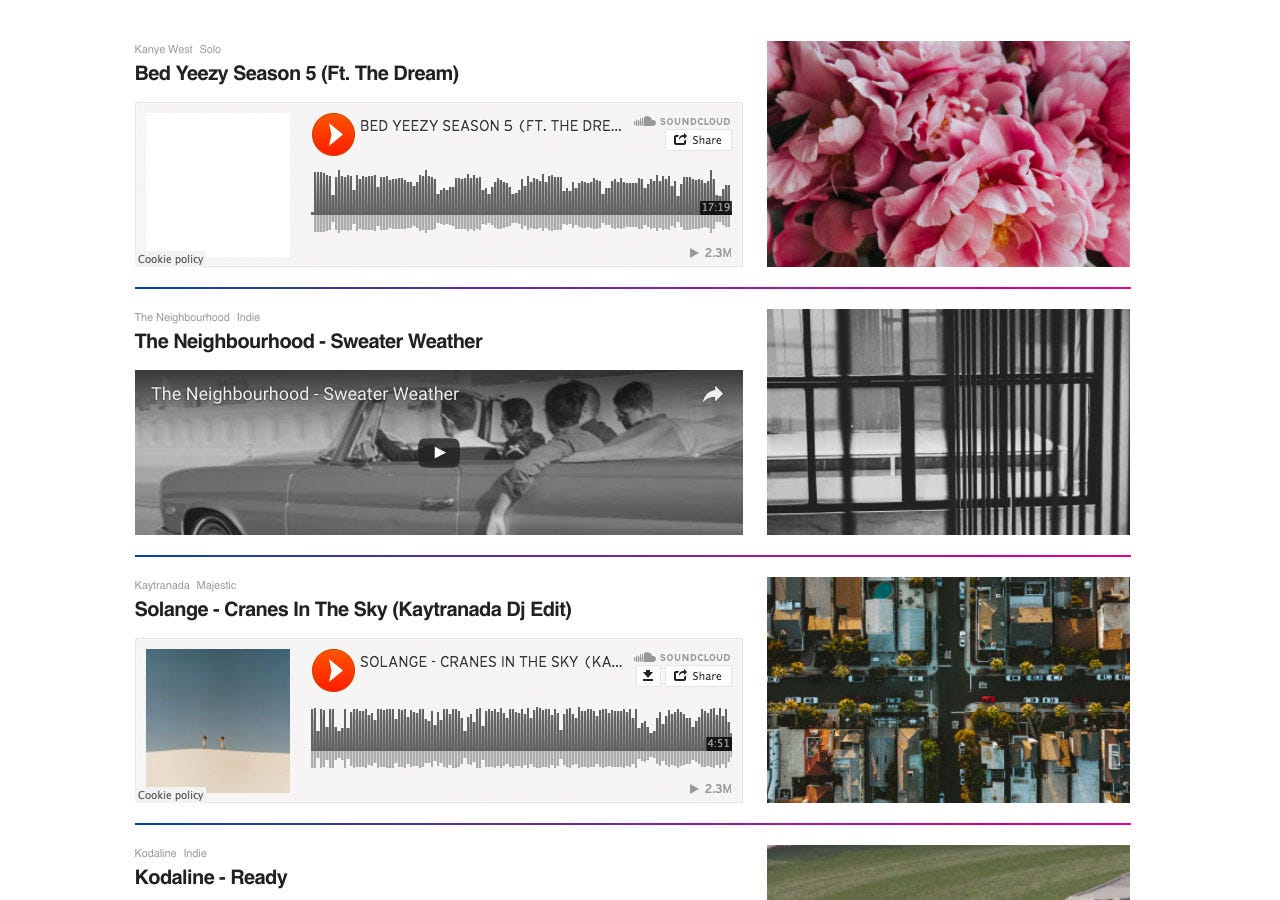Open the Cookie policy link in the Solange player
Image resolution: width=1280 pixels, height=900 pixels.
point(171,795)
